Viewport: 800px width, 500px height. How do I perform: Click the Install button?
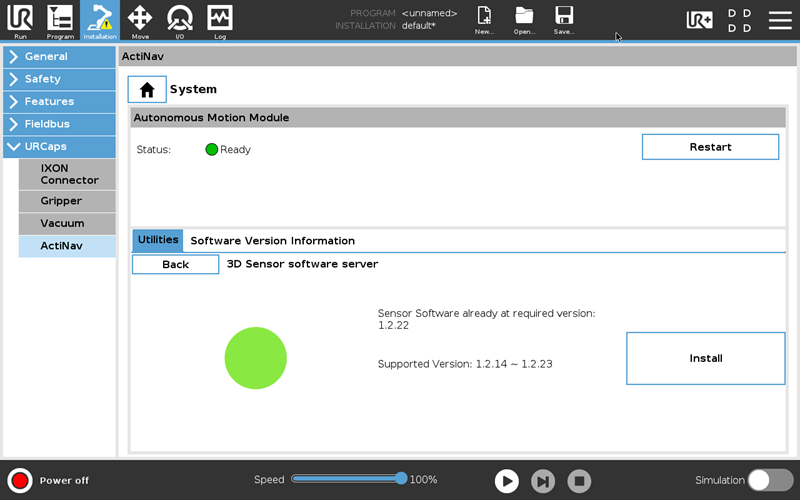coord(706,359)
